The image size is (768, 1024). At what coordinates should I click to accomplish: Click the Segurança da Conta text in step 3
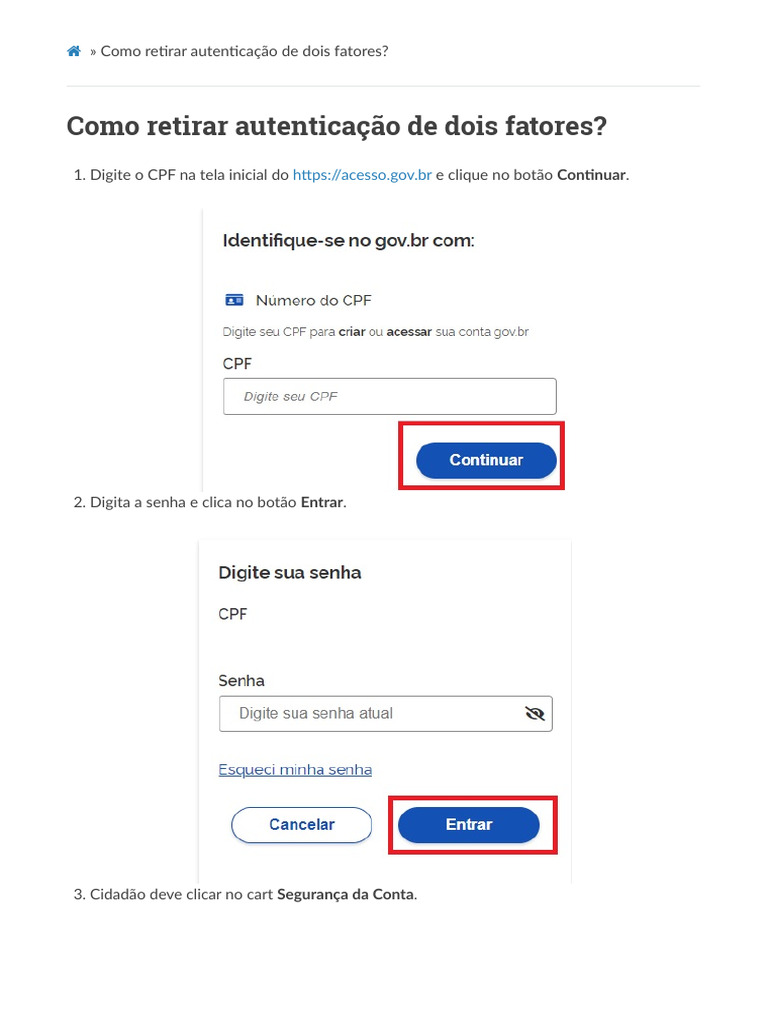(345, 895)
